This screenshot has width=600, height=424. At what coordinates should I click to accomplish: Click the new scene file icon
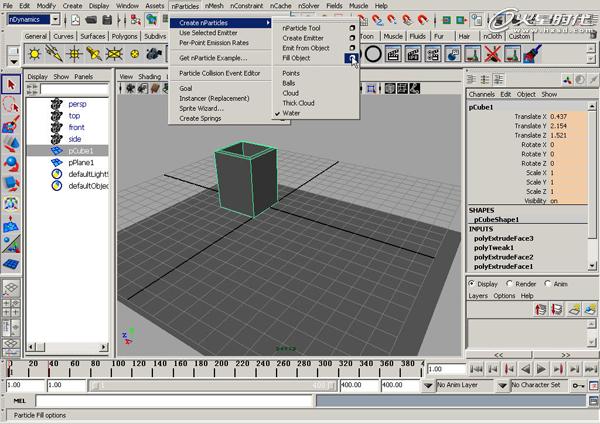coord(75,20)
